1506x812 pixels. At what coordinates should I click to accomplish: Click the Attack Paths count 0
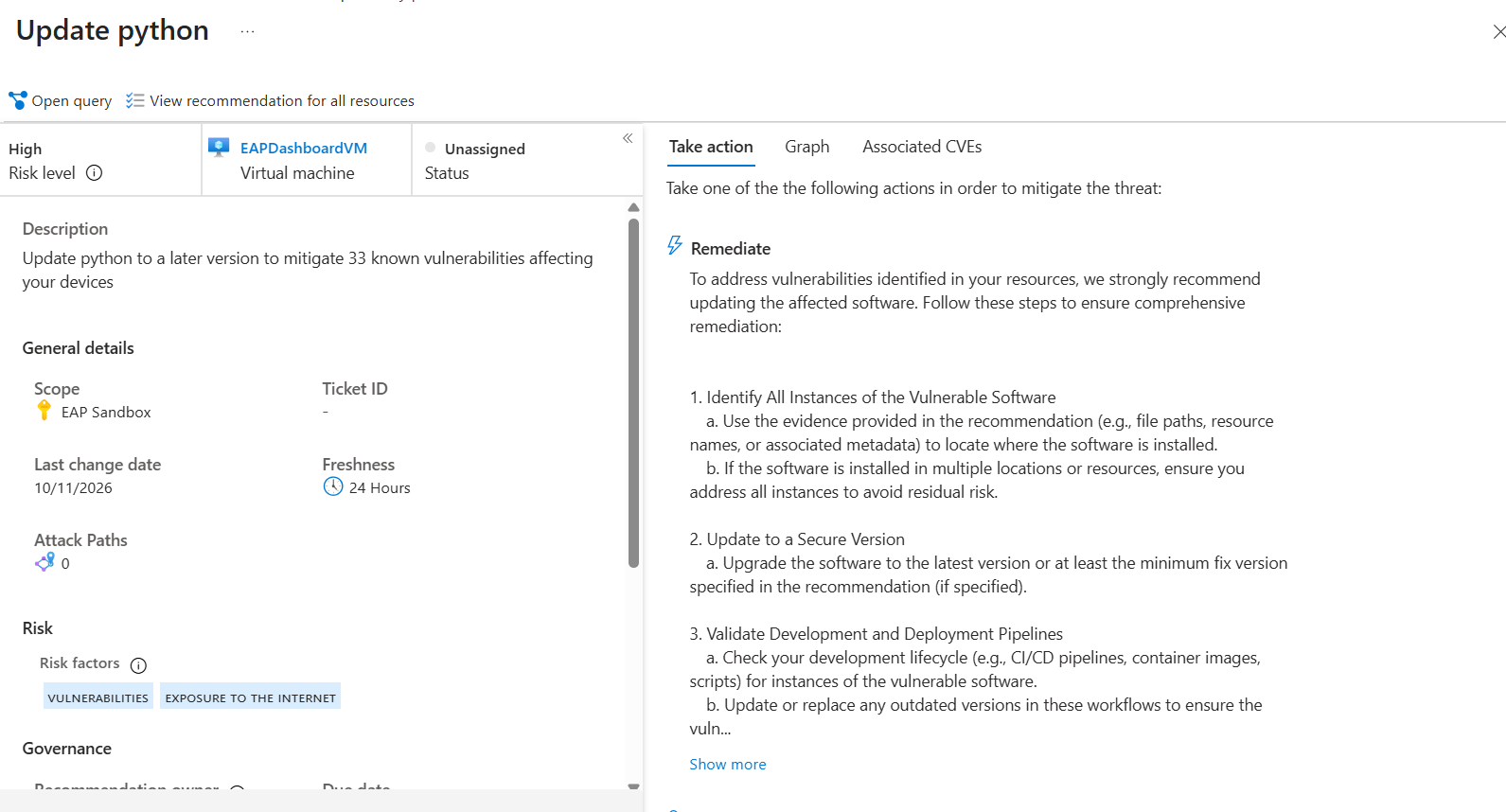click(65, 564)
